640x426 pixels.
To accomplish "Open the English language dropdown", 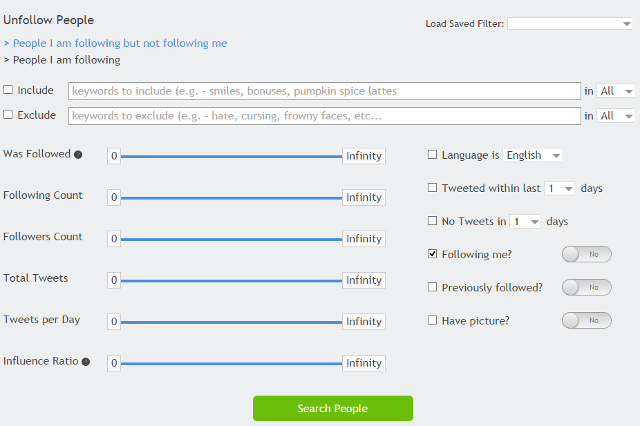I will click(532, 155).
